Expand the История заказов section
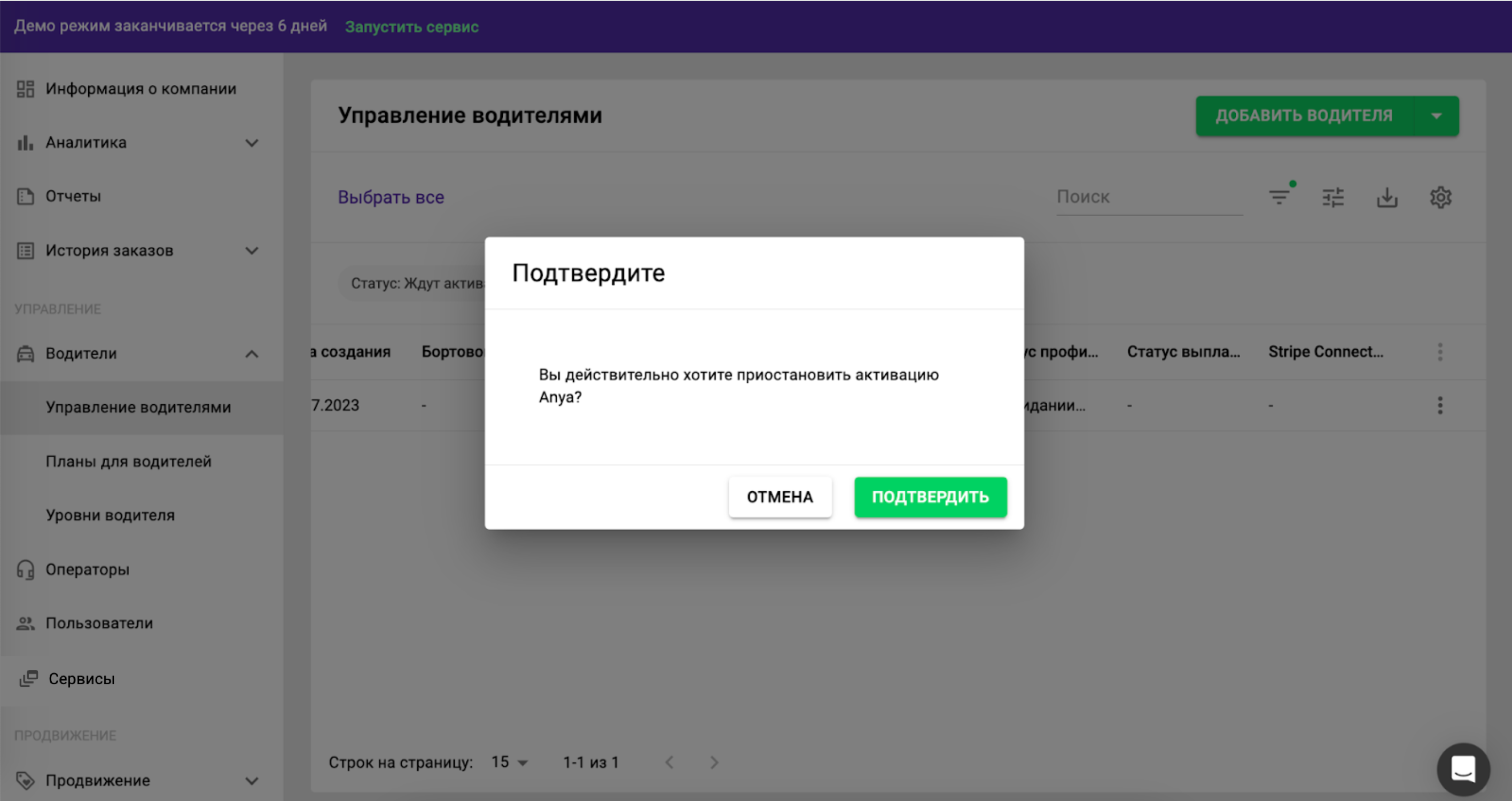This screenshot has width=1512, height=801. tap(252, 250)
